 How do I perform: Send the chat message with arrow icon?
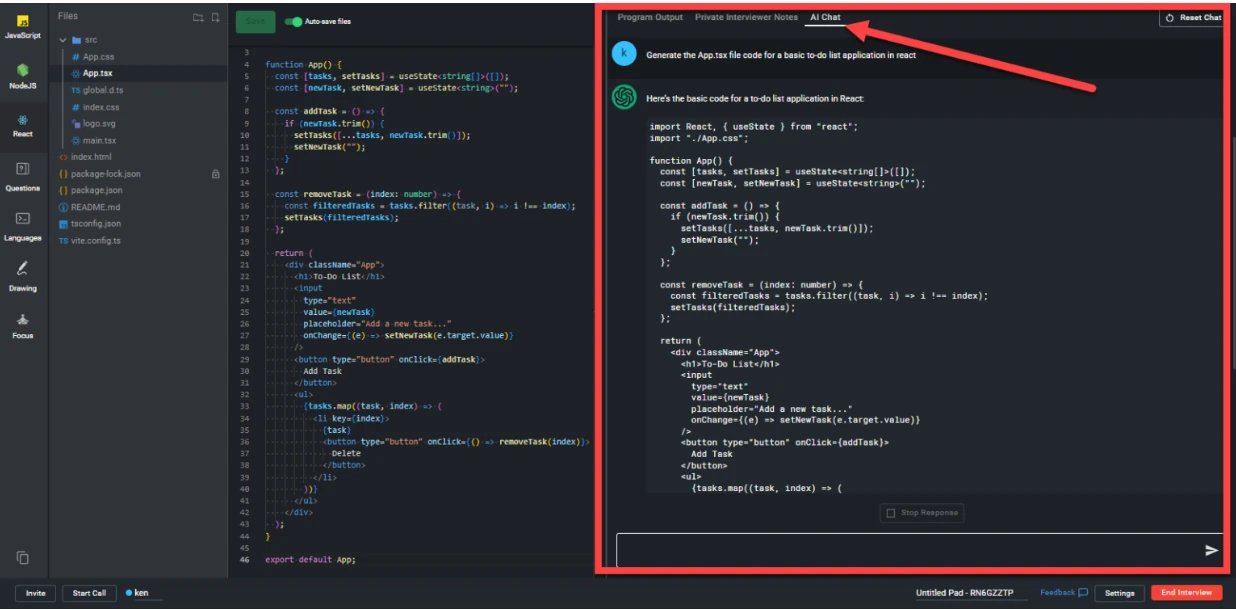[x=1211, y=550]
